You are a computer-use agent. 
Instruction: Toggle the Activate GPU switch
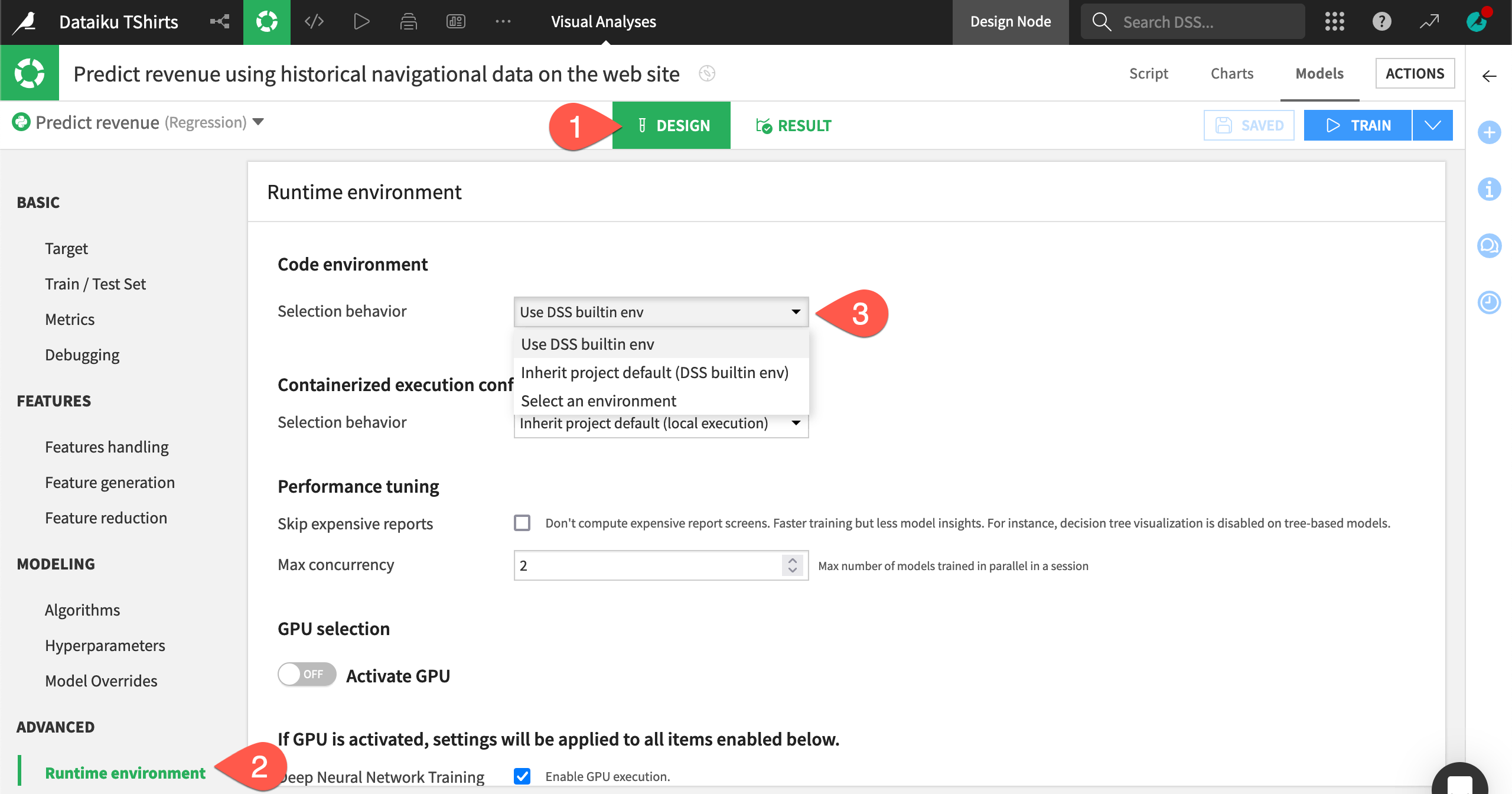(x=307, y=674)
